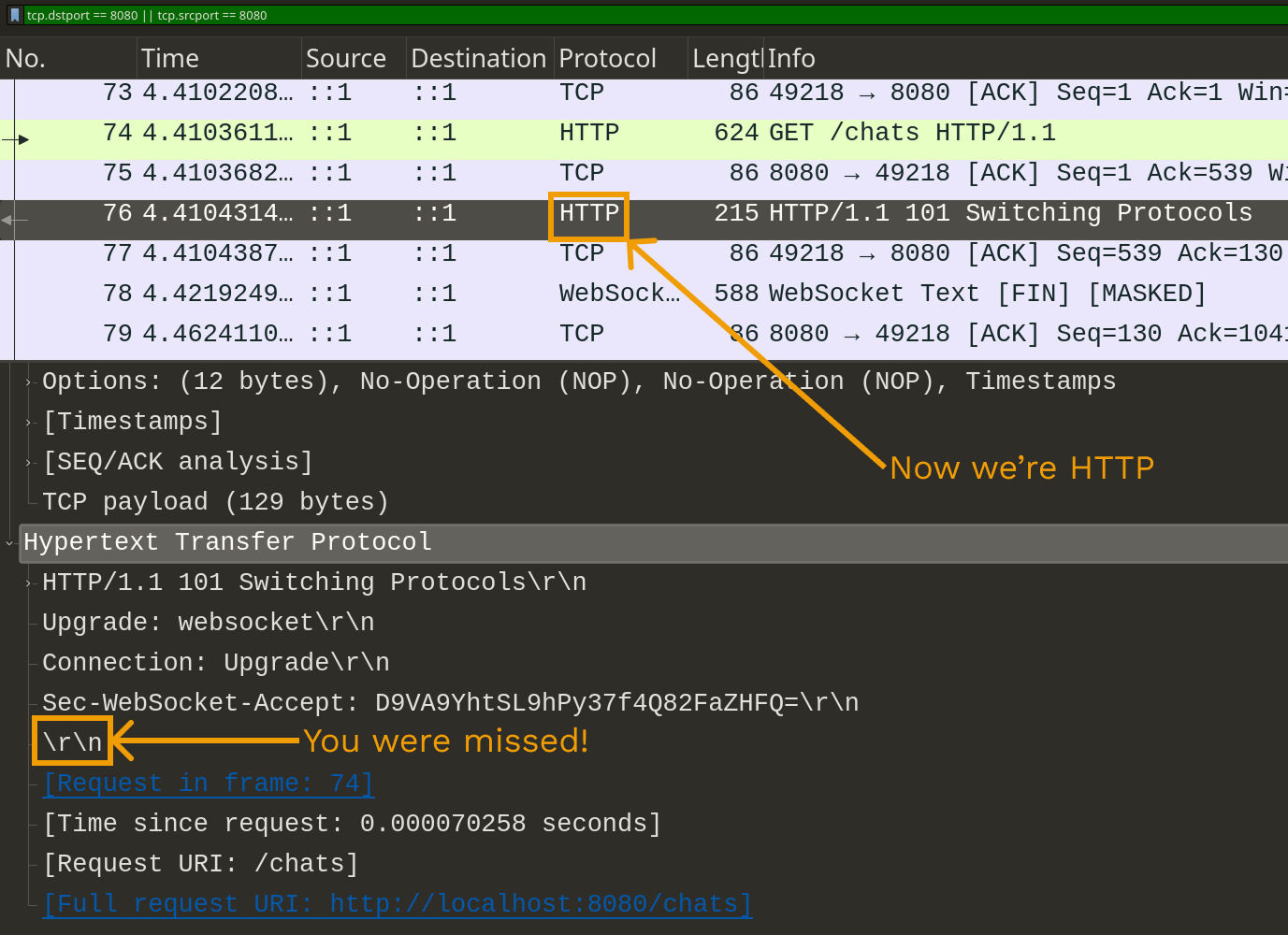The height and width of the screenshot is (935, 1288).
Task: Sort packets by the Protocol column
Action: [x=607, y=58]
